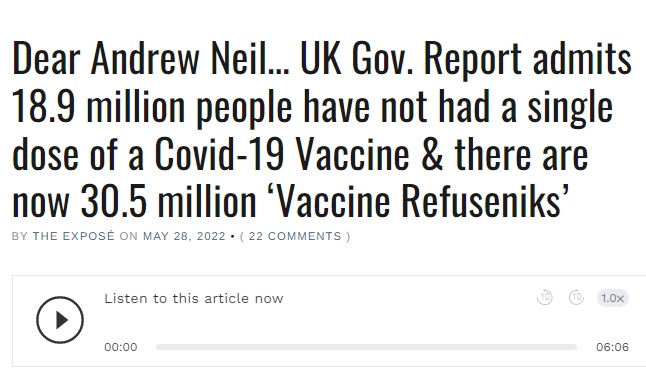Click '30.5 million' in the headline
Viewport: 646px width, 382px height.
click(169, 201)
